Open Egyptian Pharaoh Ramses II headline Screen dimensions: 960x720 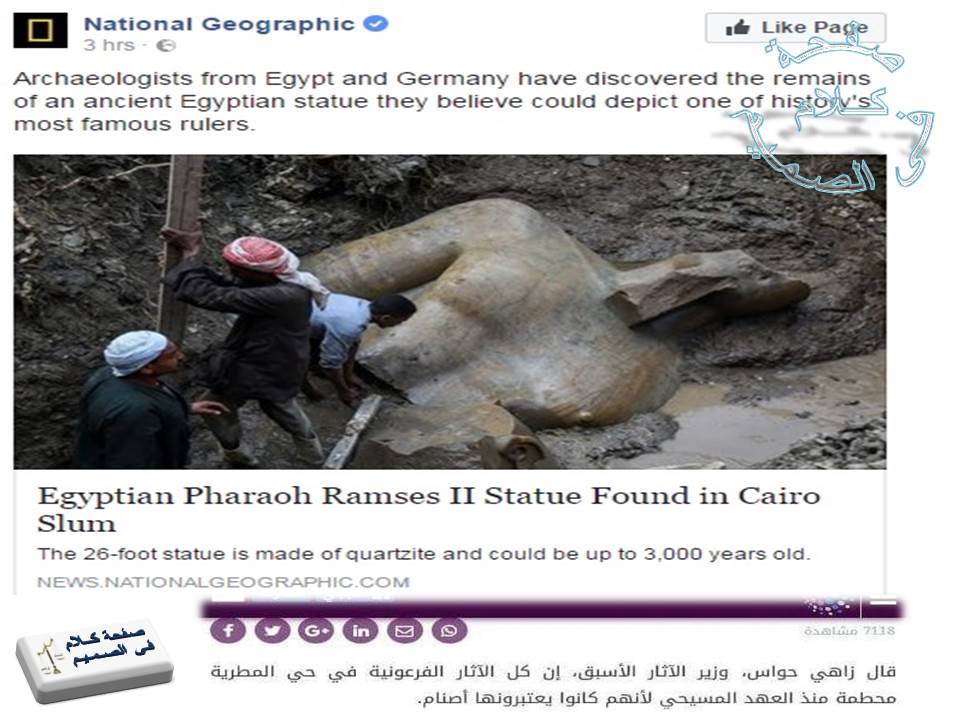pyautogui.click(x=429, y=509)
